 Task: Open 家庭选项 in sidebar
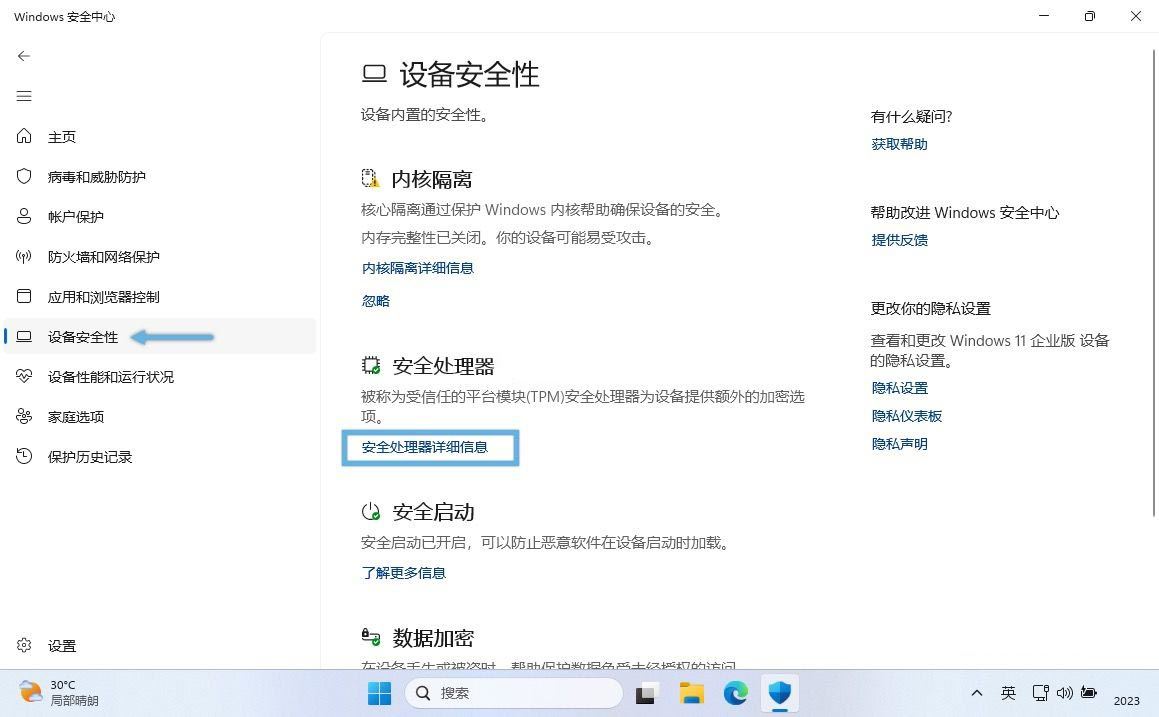pyautogui.click(x=75, y=417)
